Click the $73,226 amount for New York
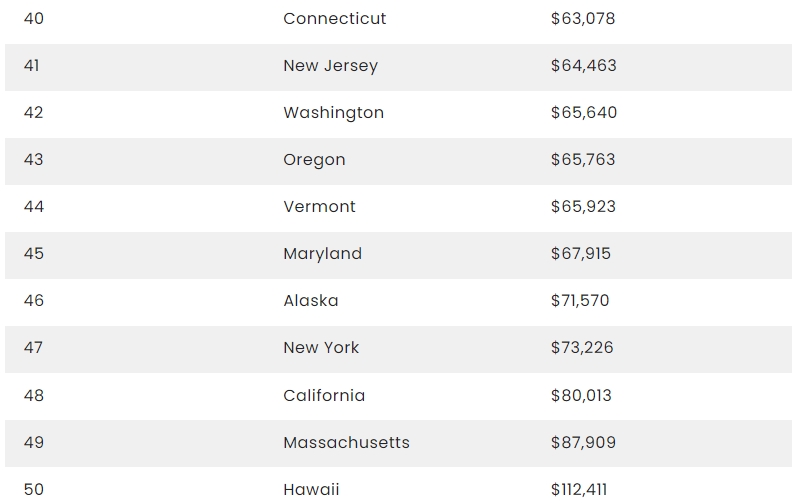This screenshot has height=503, width=796. coord(582,348)
